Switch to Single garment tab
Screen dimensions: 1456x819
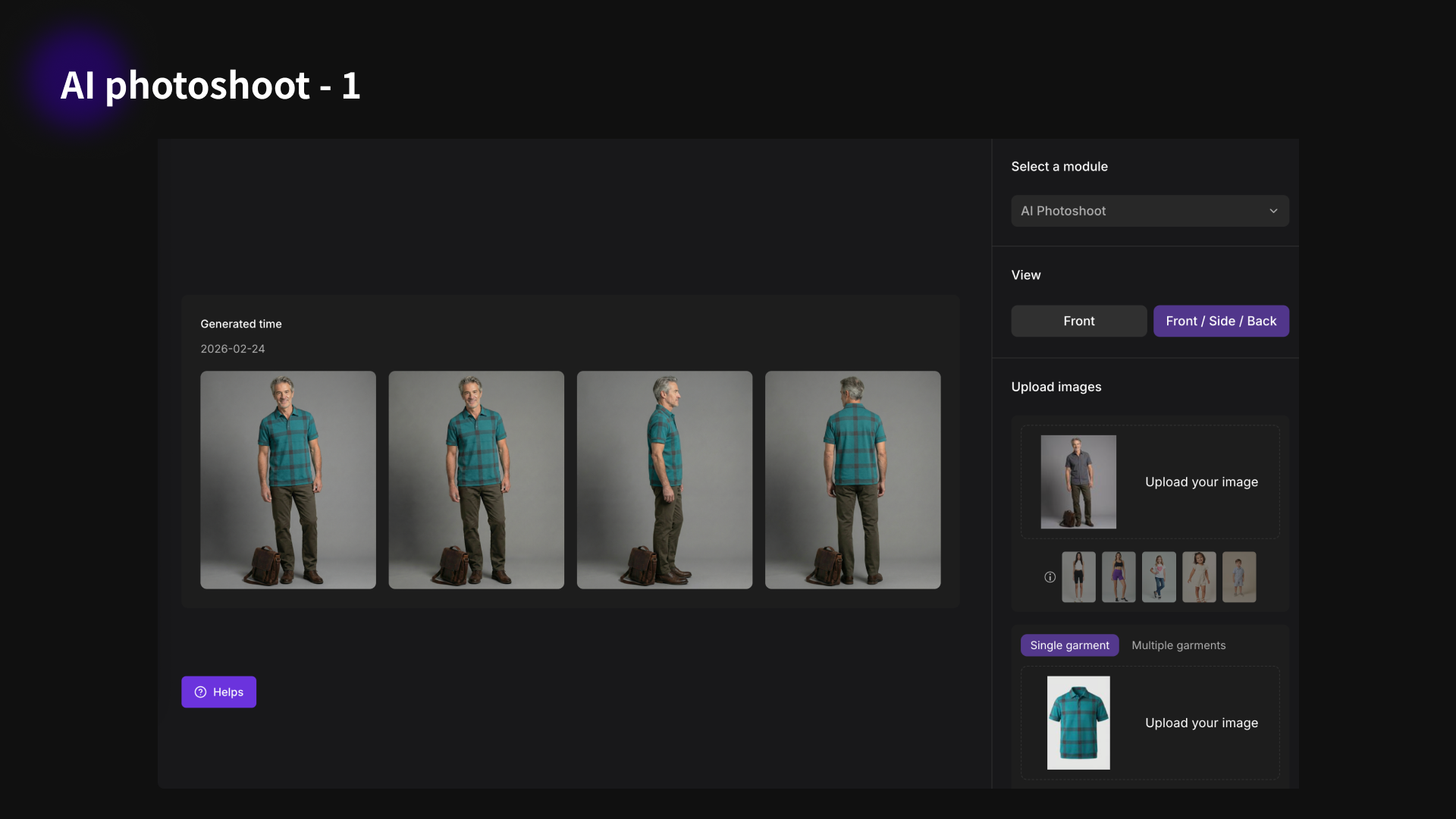pyautogui.click(x=1069, y=645)
